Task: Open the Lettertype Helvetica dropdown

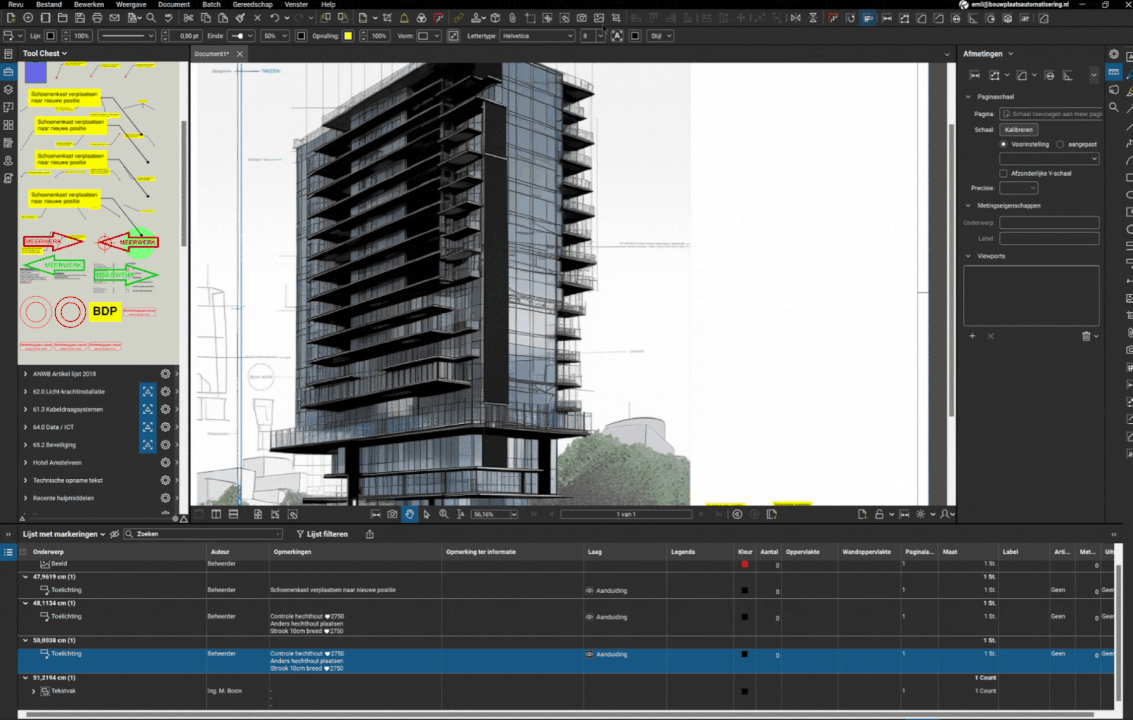Action: click(x=536, y=36)
